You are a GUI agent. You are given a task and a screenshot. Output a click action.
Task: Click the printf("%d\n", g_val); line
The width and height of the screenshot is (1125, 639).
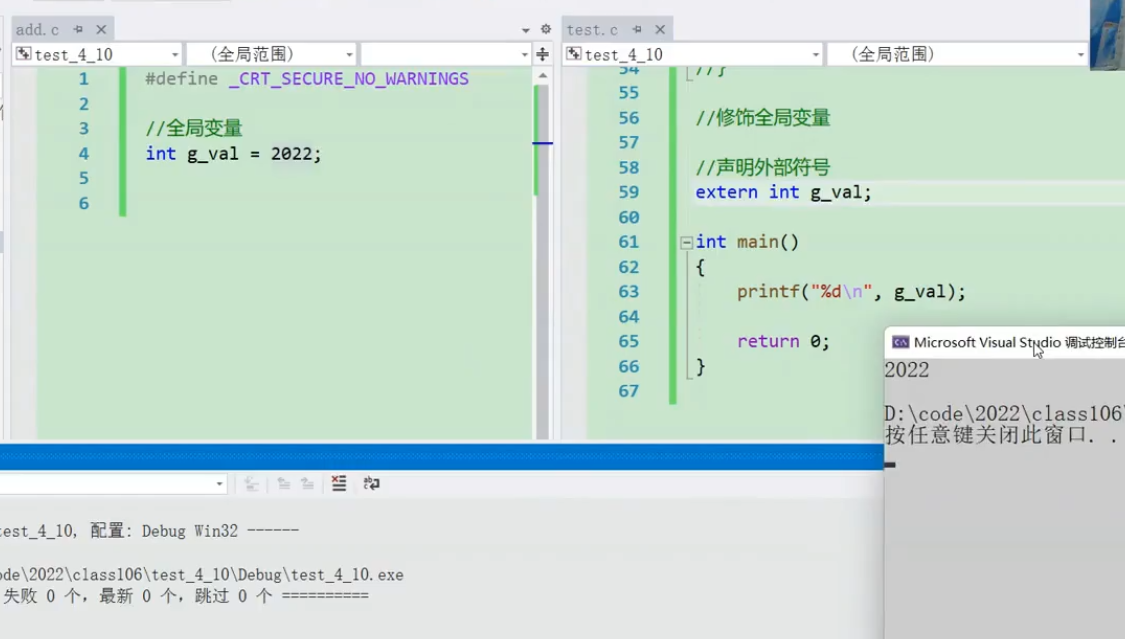(x=852, y=292)
